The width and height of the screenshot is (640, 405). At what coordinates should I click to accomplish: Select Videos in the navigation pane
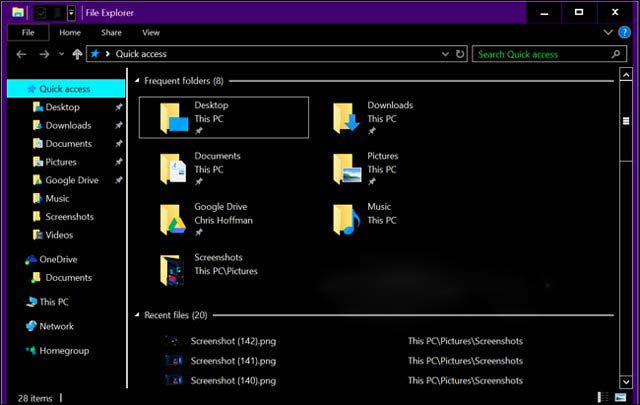coord(59,235)
